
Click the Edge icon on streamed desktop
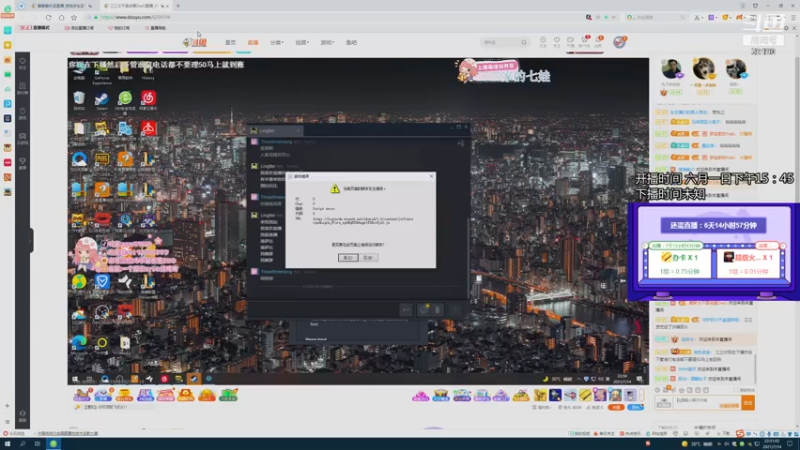pyautogui.click(x=79, y=344)
